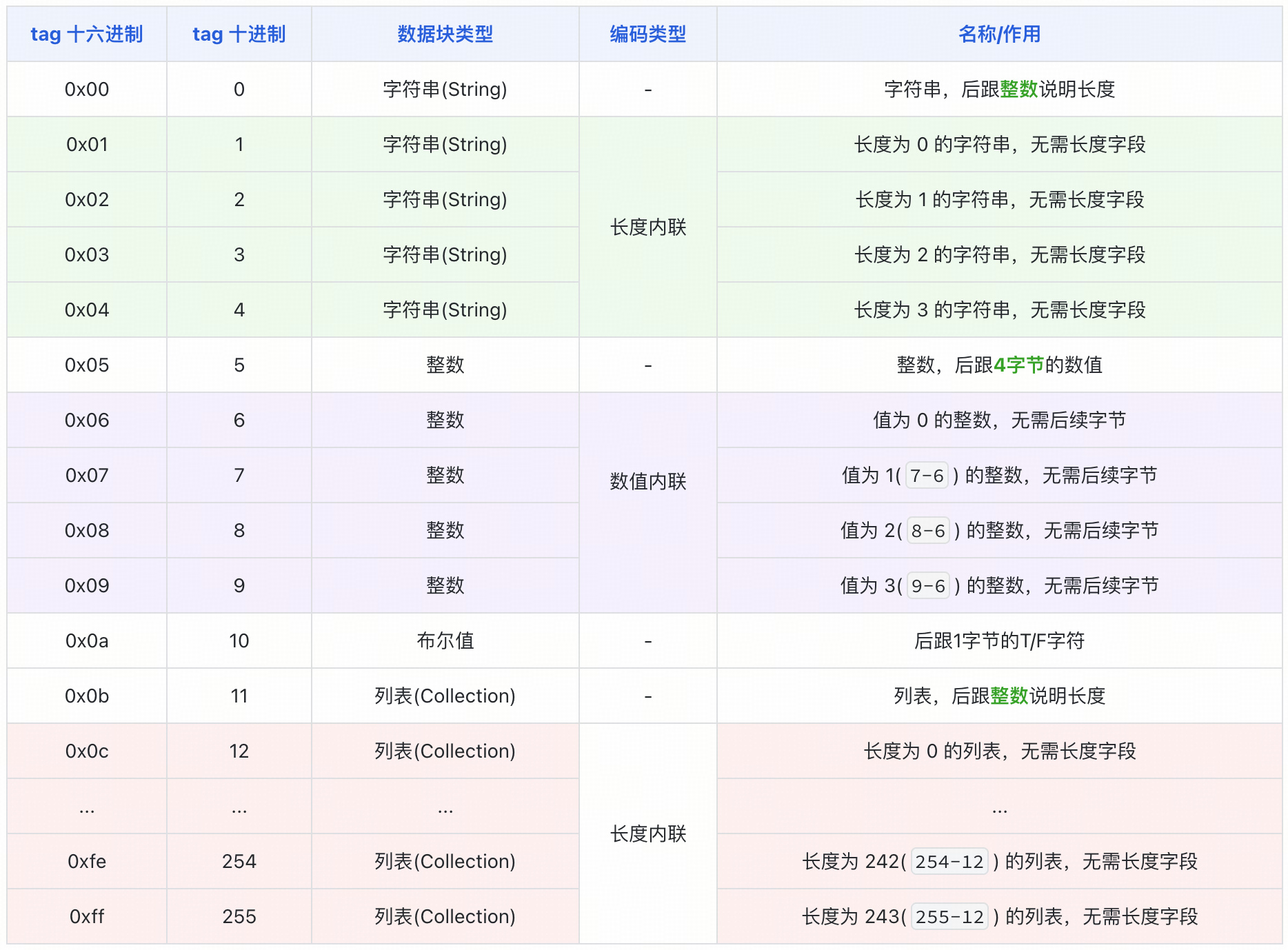This screenshot has width=1288, height=950.
Task: Click the "254-12" inline code chip
Action: 949,862
